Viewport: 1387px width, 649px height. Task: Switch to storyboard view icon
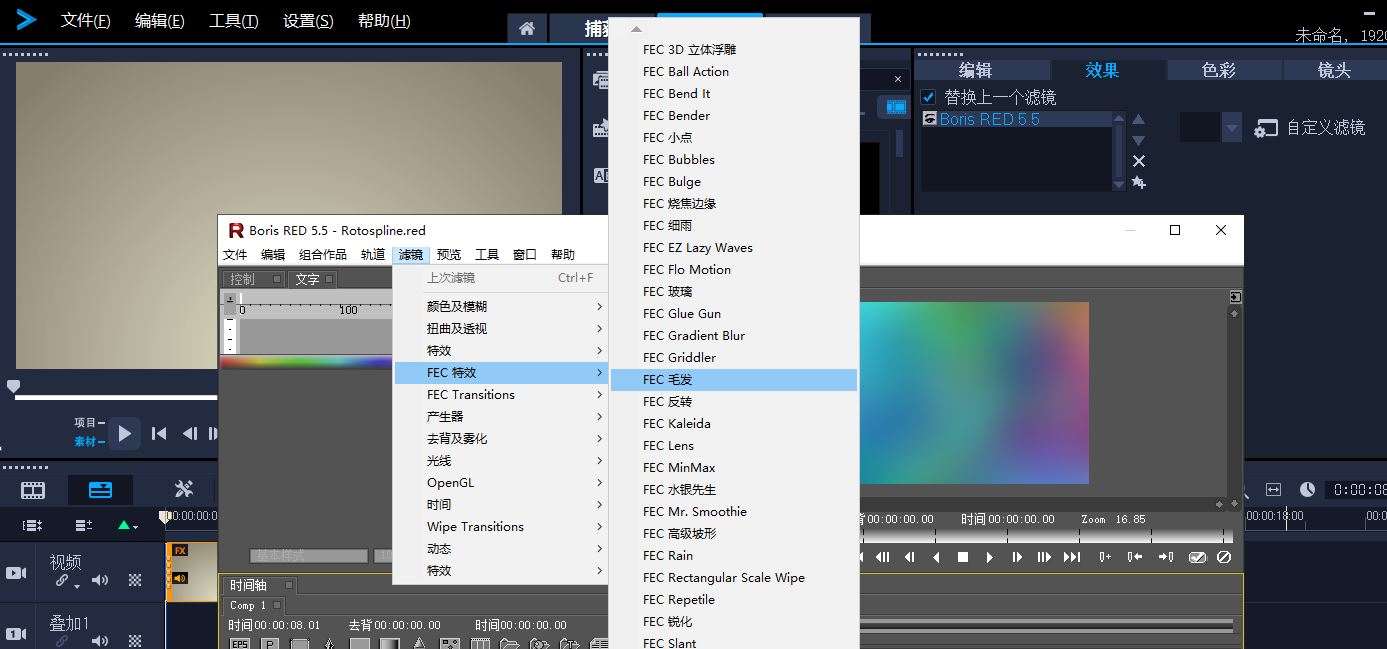point(33,490)
